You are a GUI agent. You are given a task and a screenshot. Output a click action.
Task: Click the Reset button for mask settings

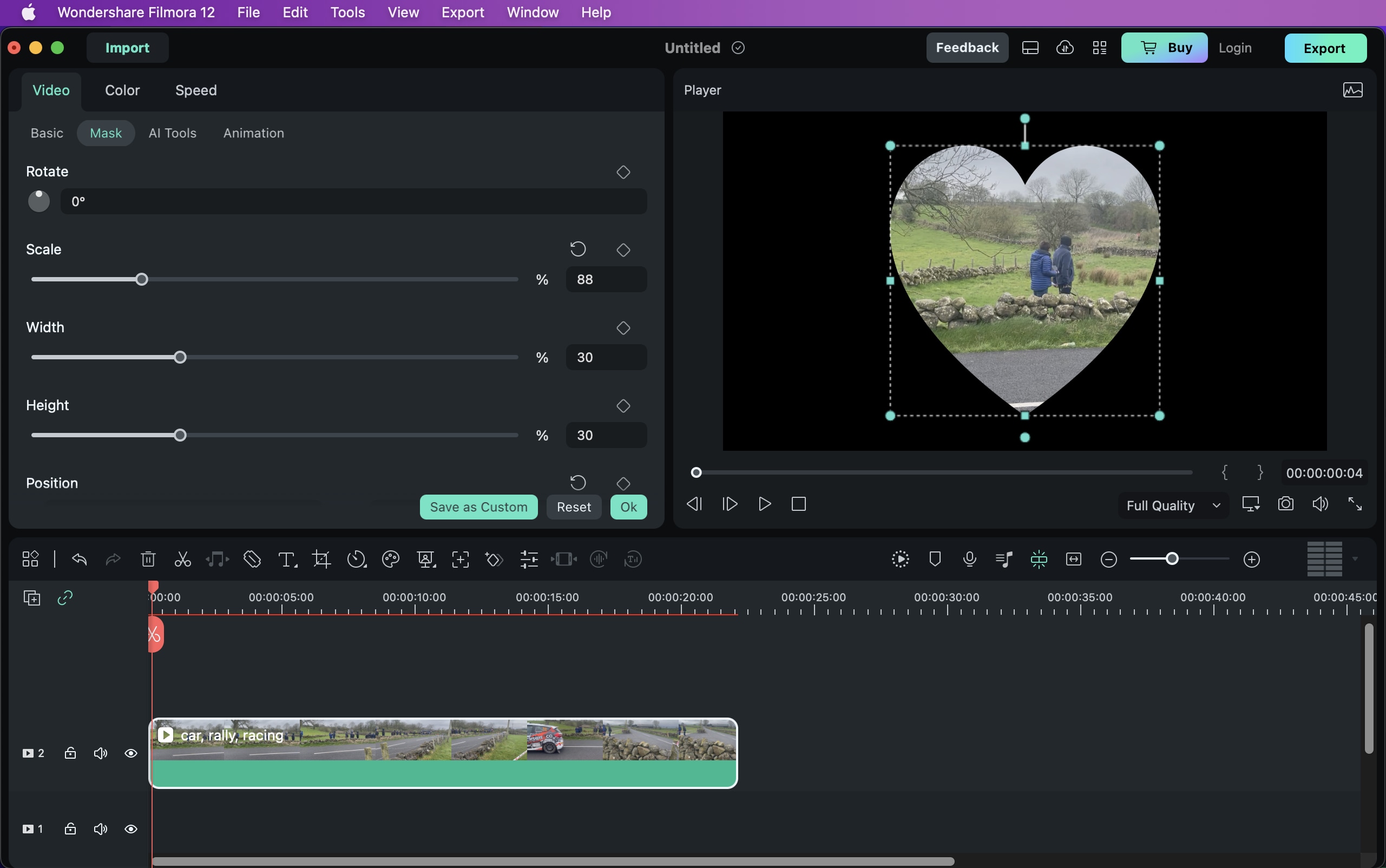click(573, 507)
